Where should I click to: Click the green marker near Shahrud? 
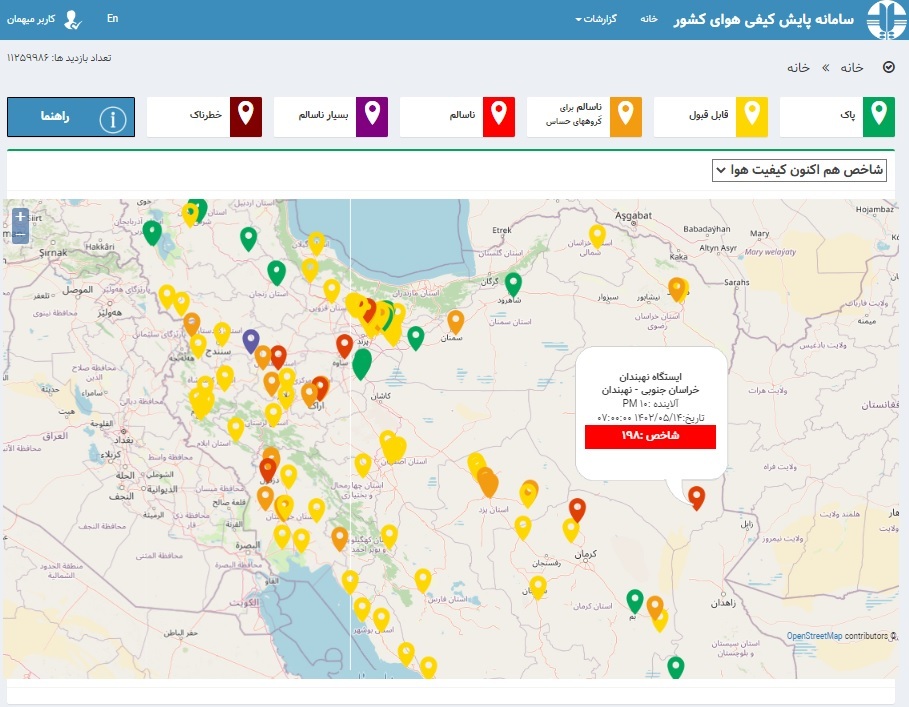(513, 284)
